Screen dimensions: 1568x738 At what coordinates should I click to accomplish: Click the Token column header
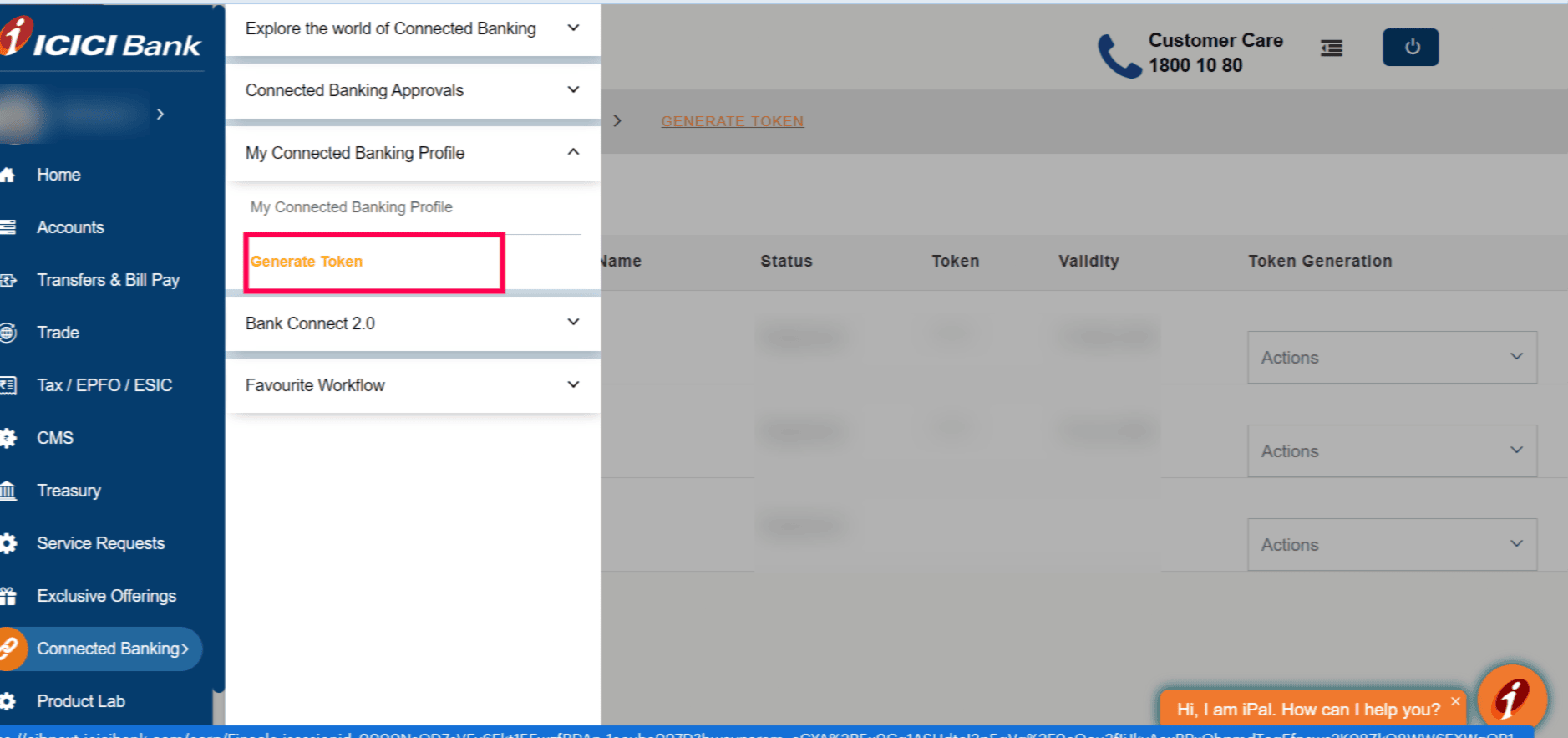955,262
